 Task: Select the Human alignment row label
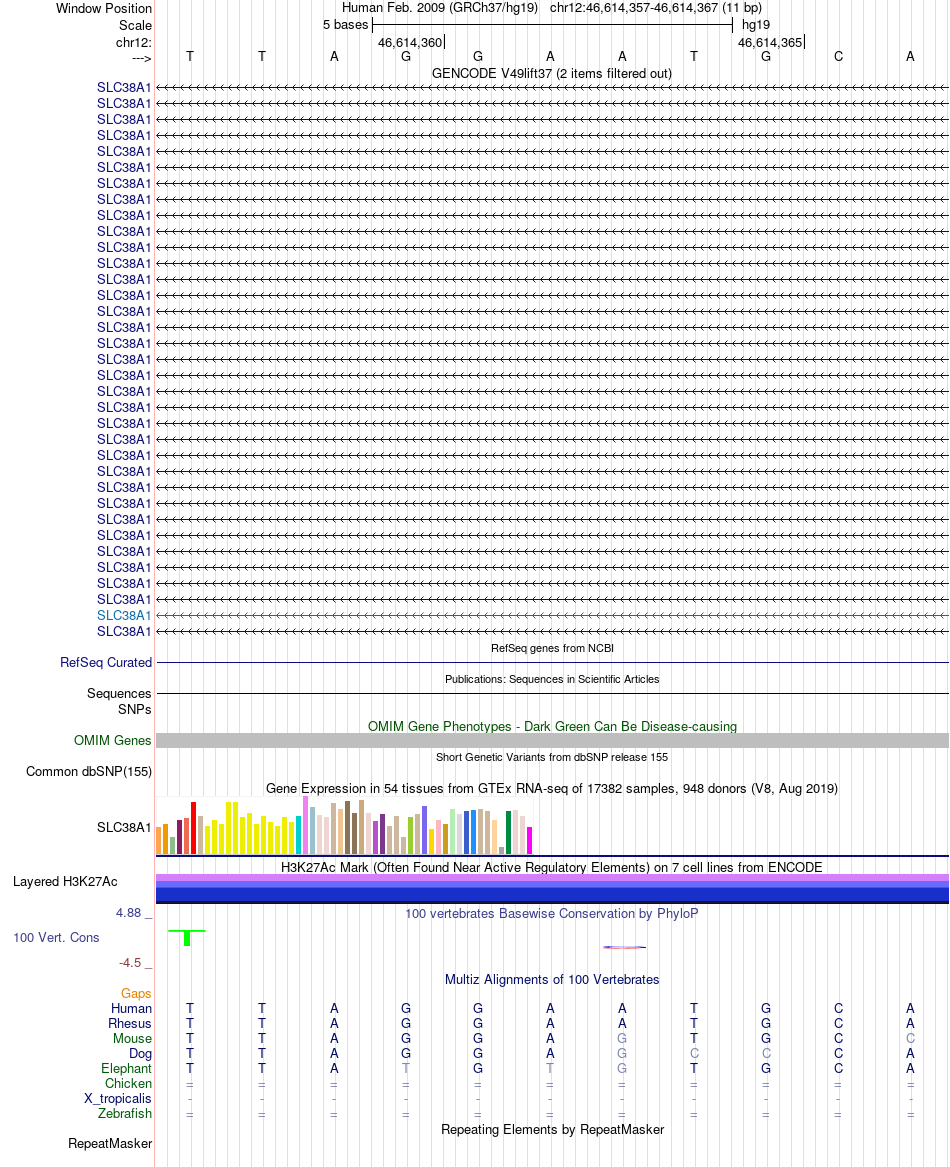(x=131, y=1008)
